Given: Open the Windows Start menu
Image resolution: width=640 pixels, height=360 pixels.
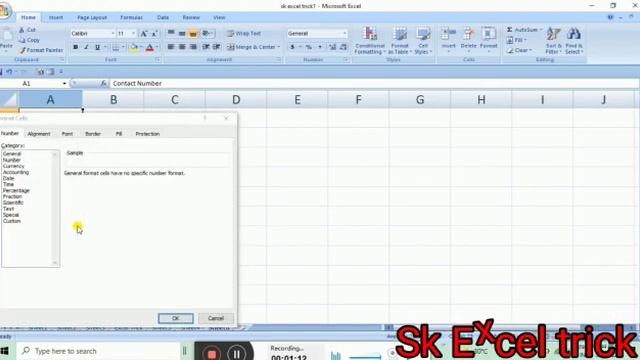Looking at the screenshot, I should tap(4, 351).
